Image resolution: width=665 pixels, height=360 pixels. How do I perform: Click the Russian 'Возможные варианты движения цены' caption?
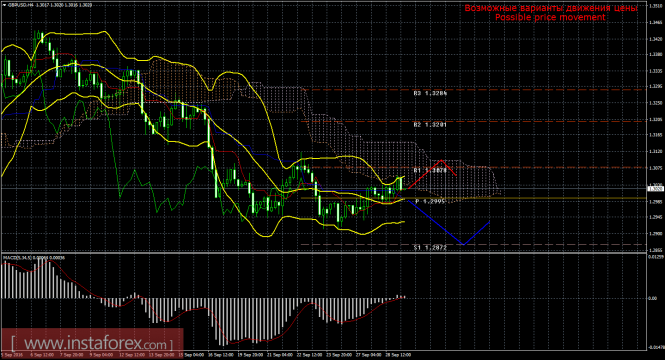(x=550, y=8)
